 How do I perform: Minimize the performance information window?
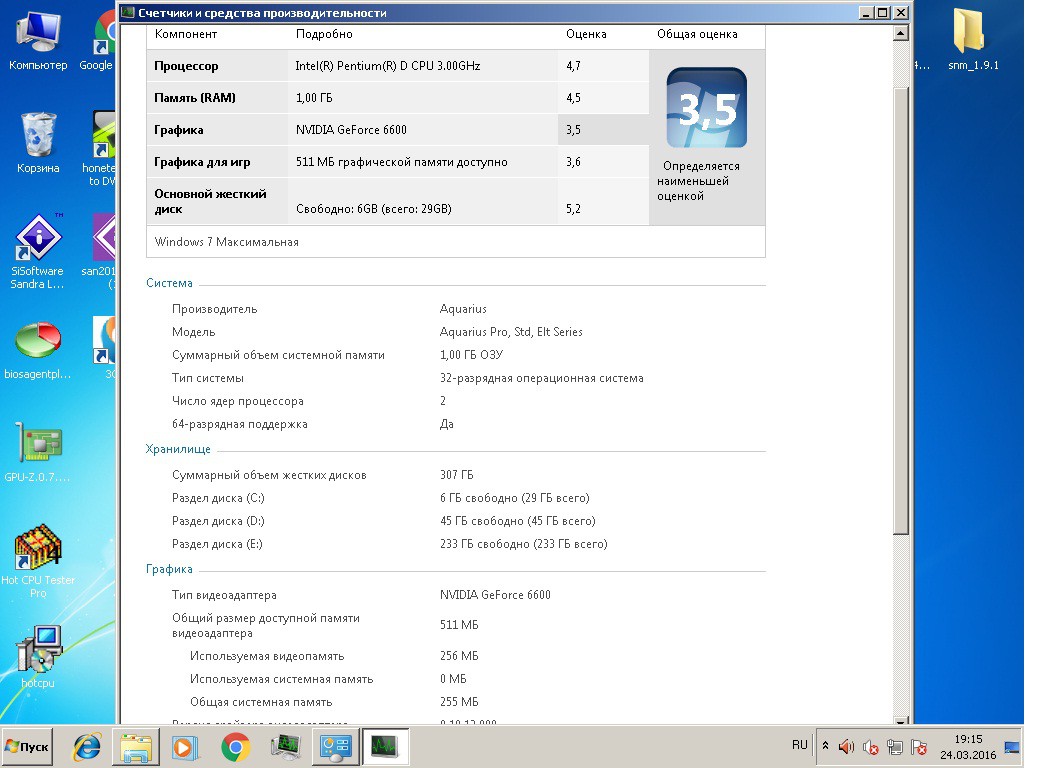click(866, 13)
